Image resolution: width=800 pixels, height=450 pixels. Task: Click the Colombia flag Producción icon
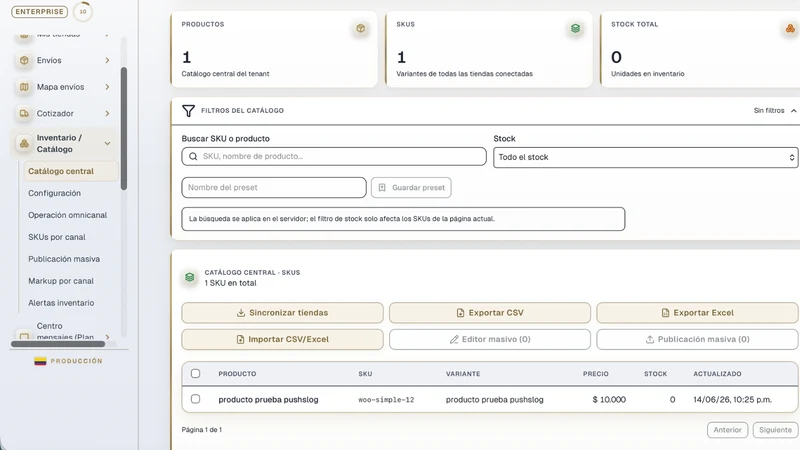point(40,361)
